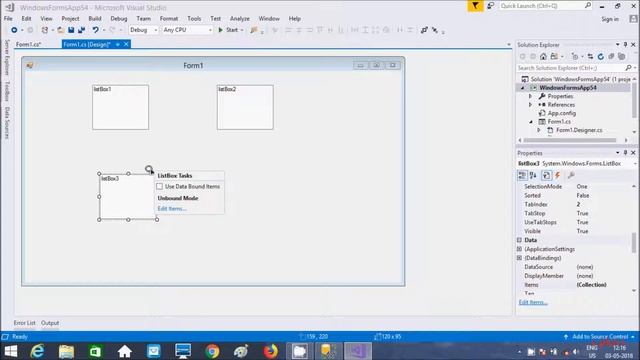640x360 pixels.
Task: Click the Sorted property value False
Action: click(x=582, y=196)
